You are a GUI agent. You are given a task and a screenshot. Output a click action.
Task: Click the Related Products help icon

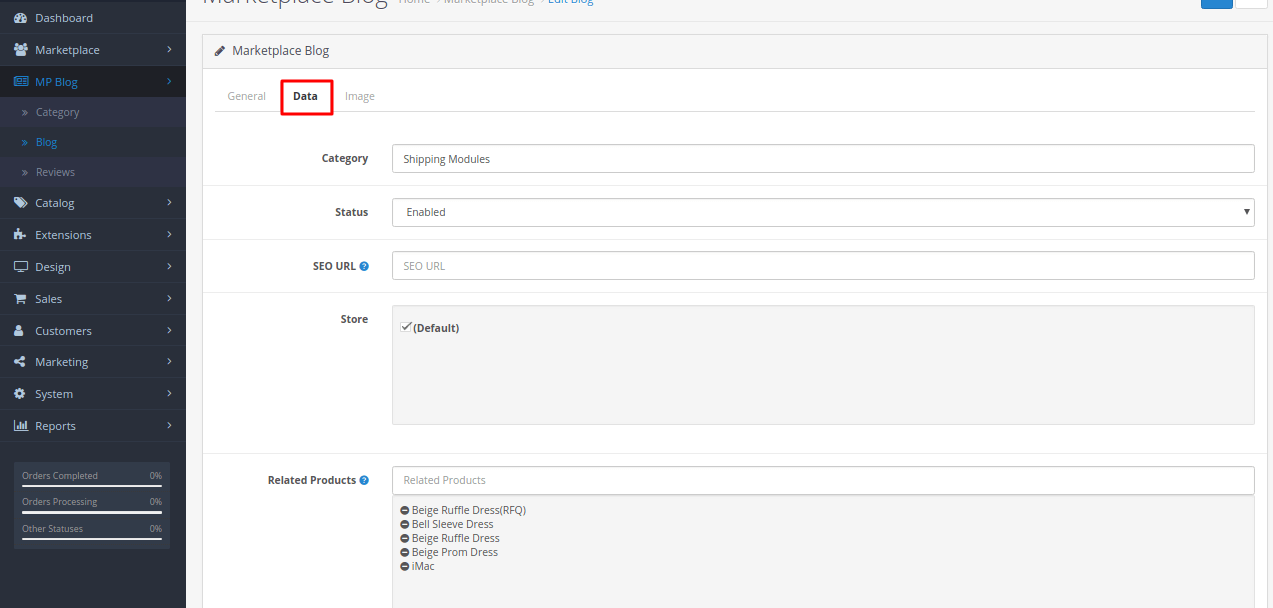(x=364, y=480)
